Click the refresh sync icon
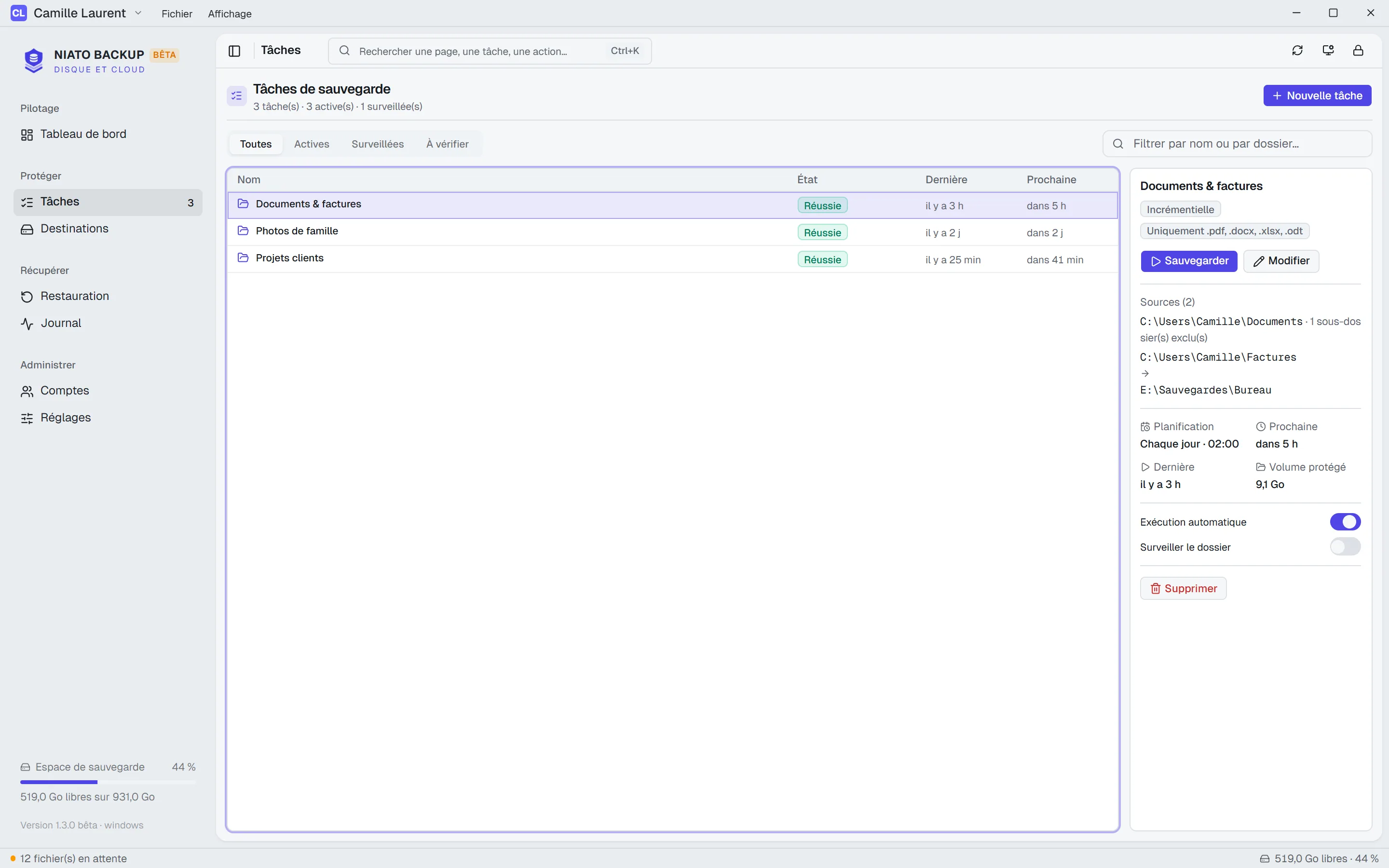Image resolution: width=1389 pixels, height=868 pixels. coord(1297,51)
